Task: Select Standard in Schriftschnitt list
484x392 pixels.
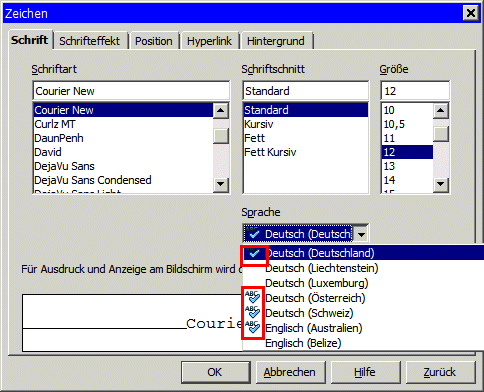Action: (x=306, y=110)
